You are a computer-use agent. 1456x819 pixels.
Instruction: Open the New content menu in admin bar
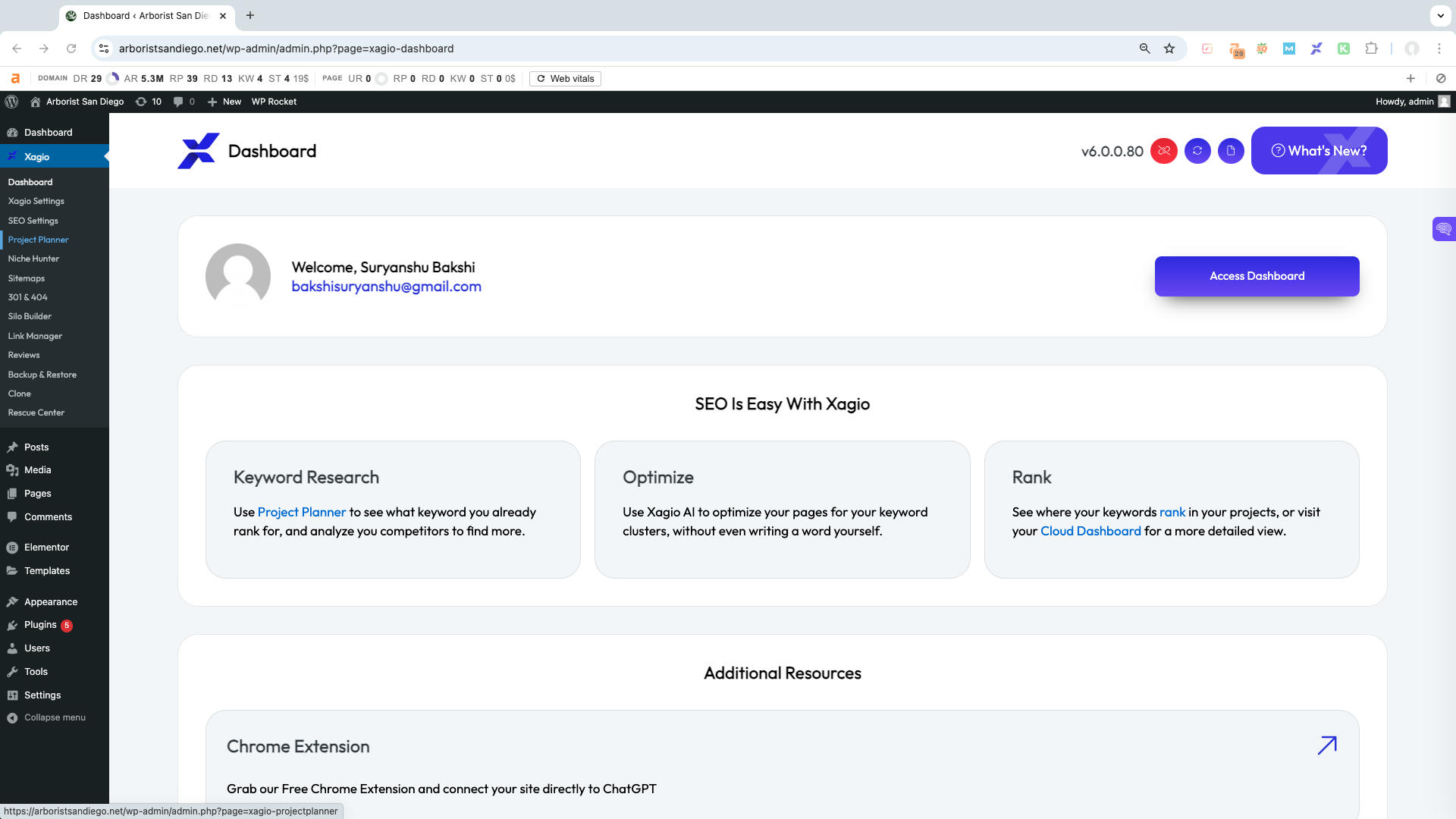tap(224, 102)
